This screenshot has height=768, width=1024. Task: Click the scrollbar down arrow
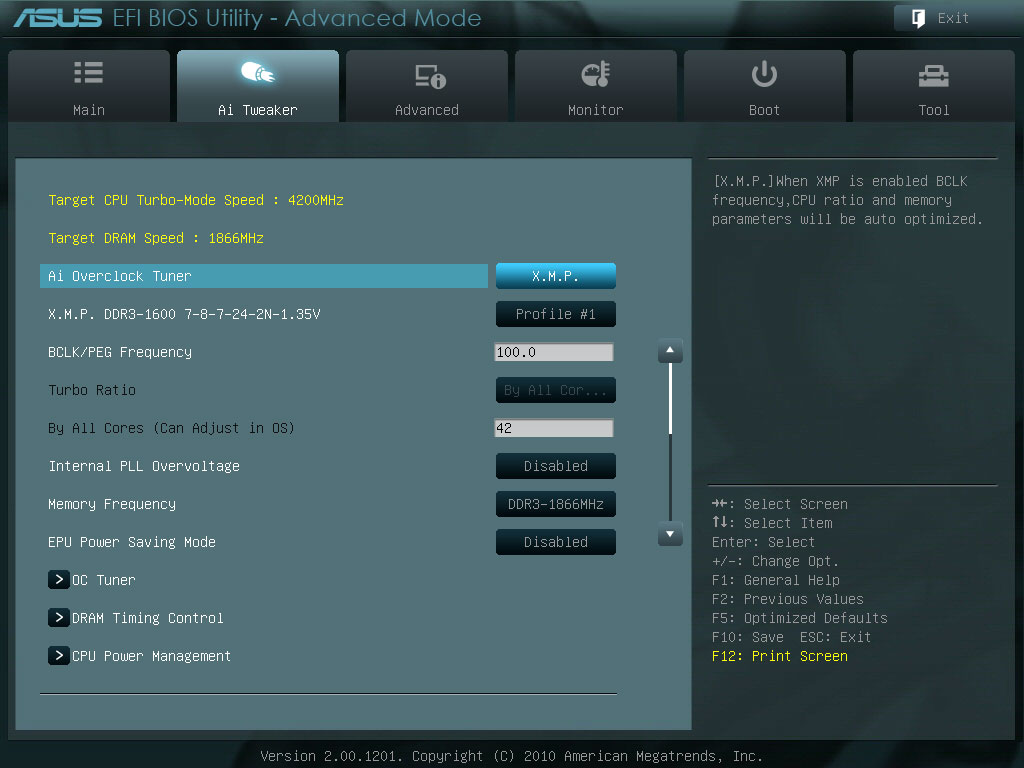point(670,534)
